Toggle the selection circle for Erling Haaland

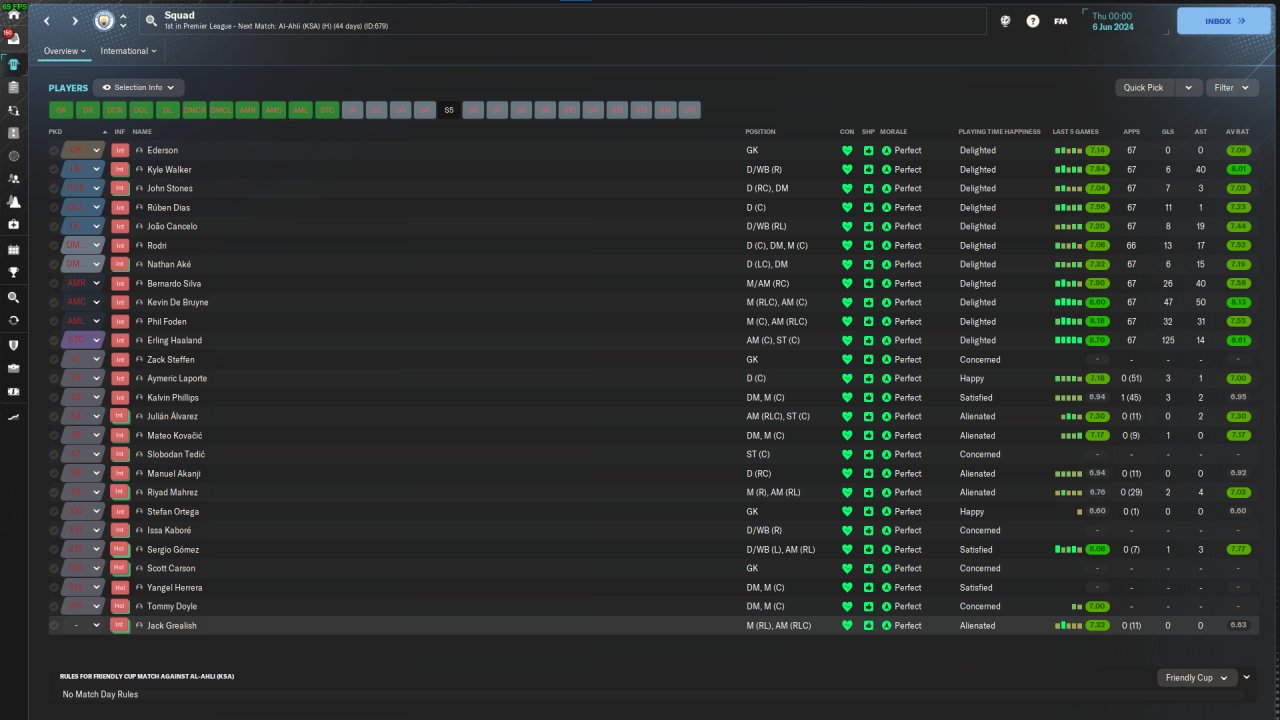point(53,340)
